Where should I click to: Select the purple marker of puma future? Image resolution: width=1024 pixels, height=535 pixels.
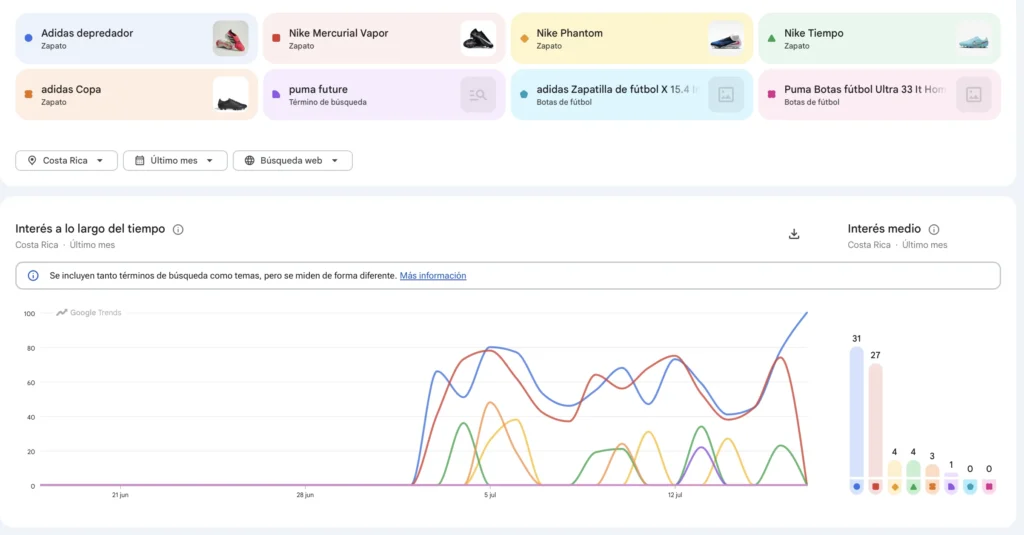tap(276, 94)
